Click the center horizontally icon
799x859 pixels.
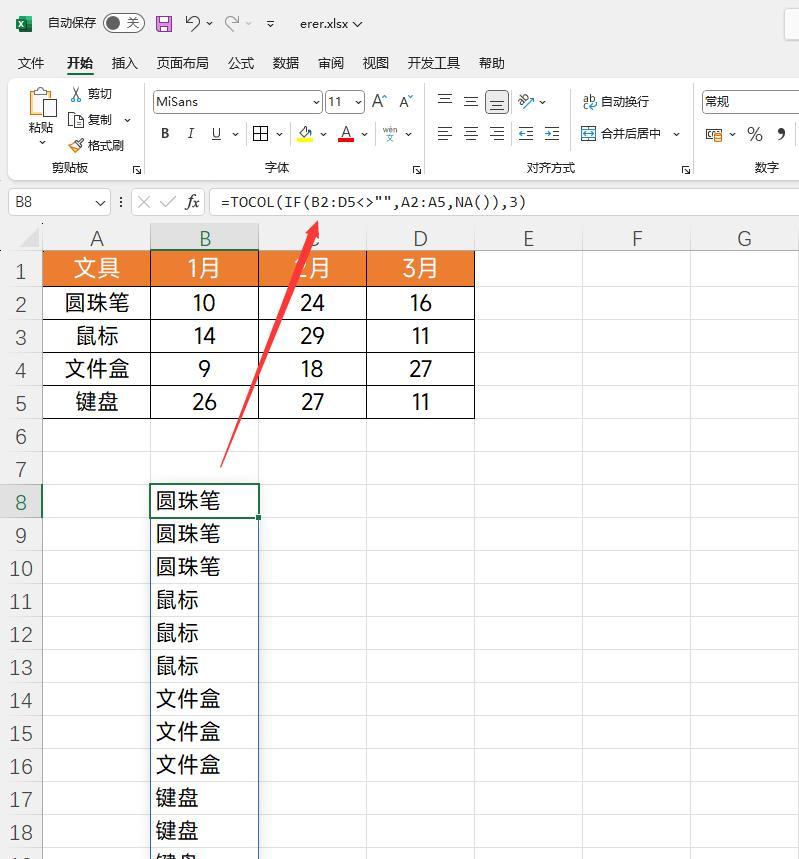click(x=471, y=134)
